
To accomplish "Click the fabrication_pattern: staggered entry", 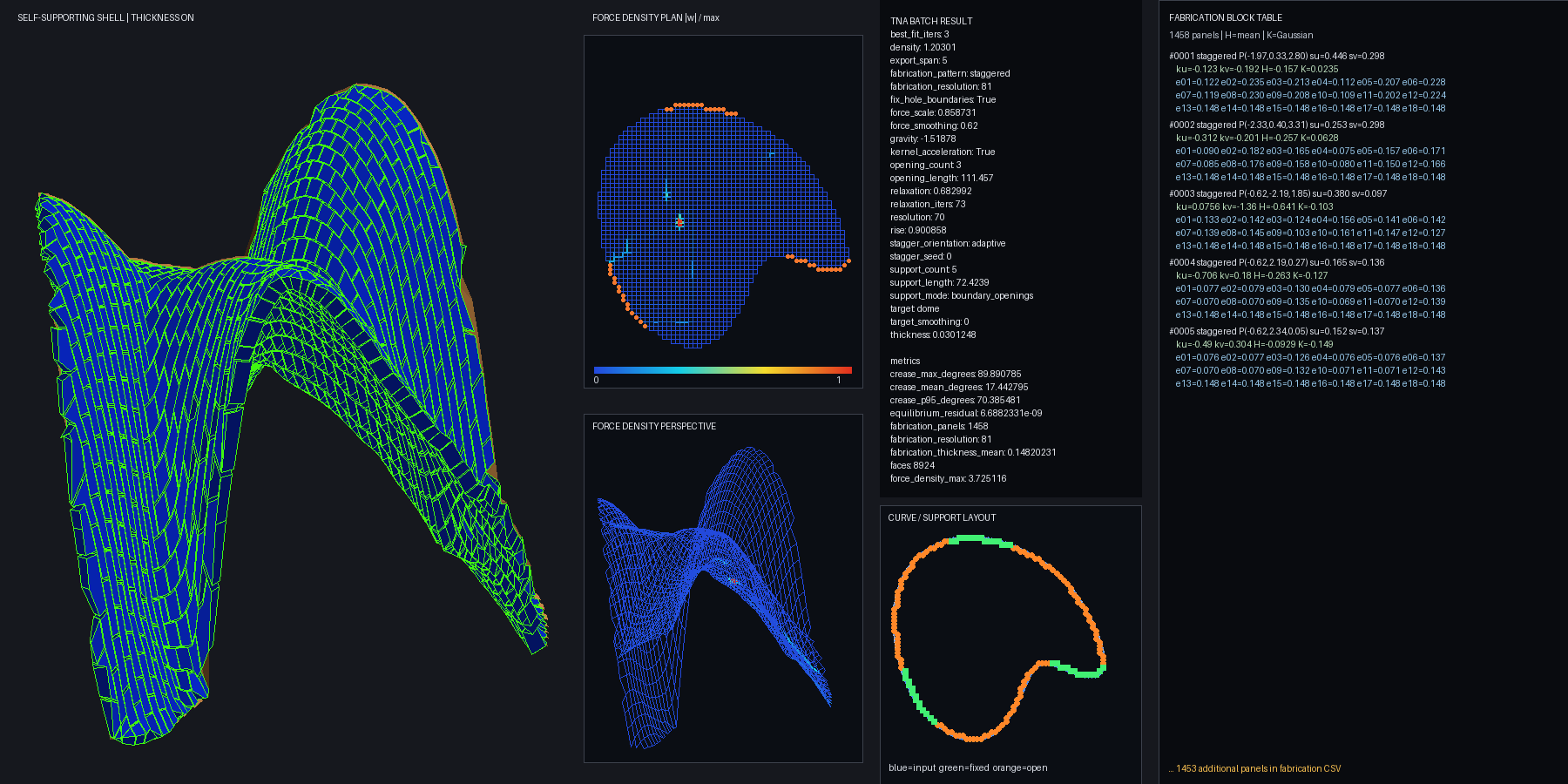I will [950, 73].
